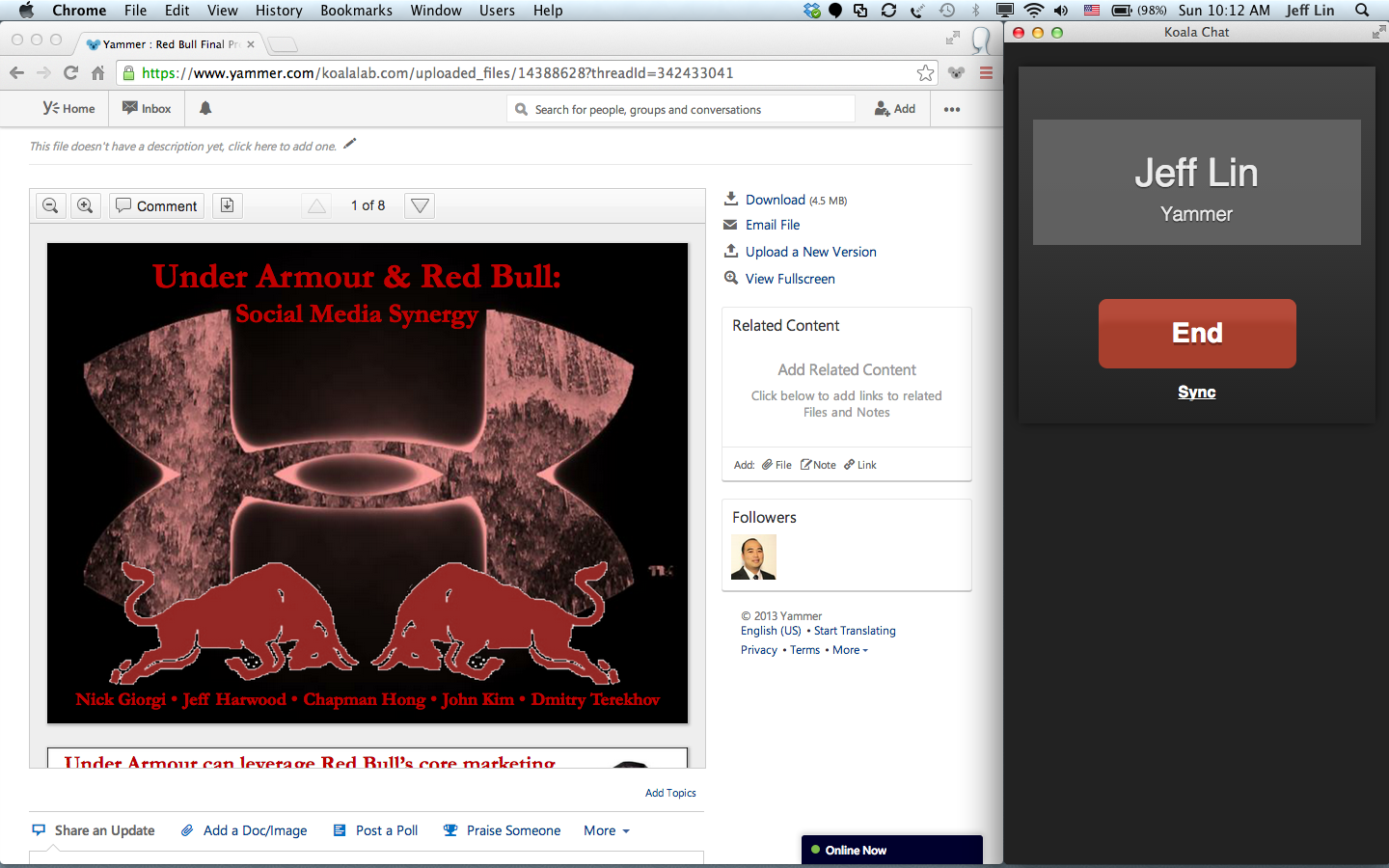The height and width of the screenshot is (868, 1389).
Task: Add related Link option
Action: (x=860, y=465)
